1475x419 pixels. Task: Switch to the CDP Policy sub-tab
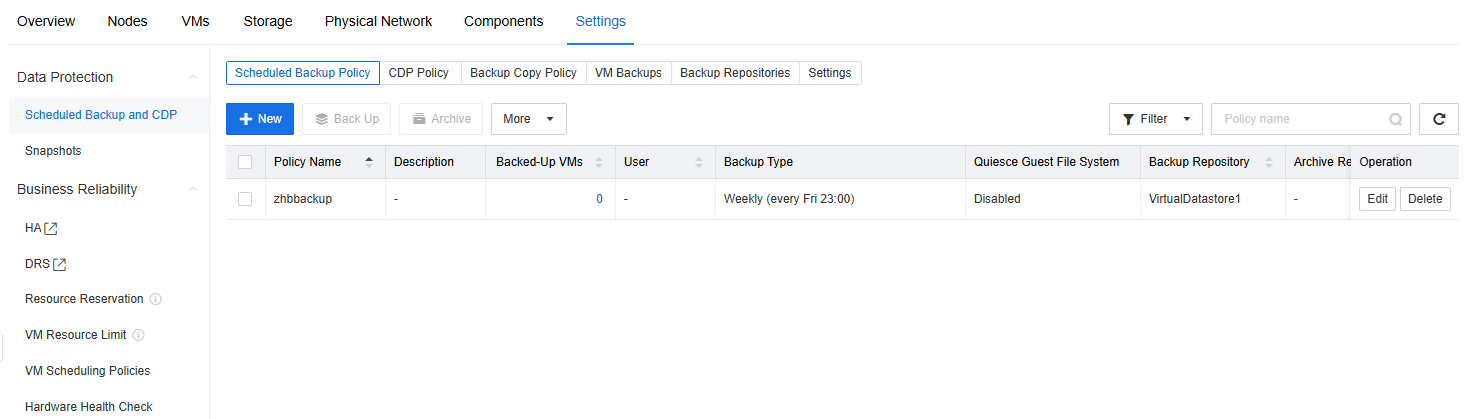point(419,73)
